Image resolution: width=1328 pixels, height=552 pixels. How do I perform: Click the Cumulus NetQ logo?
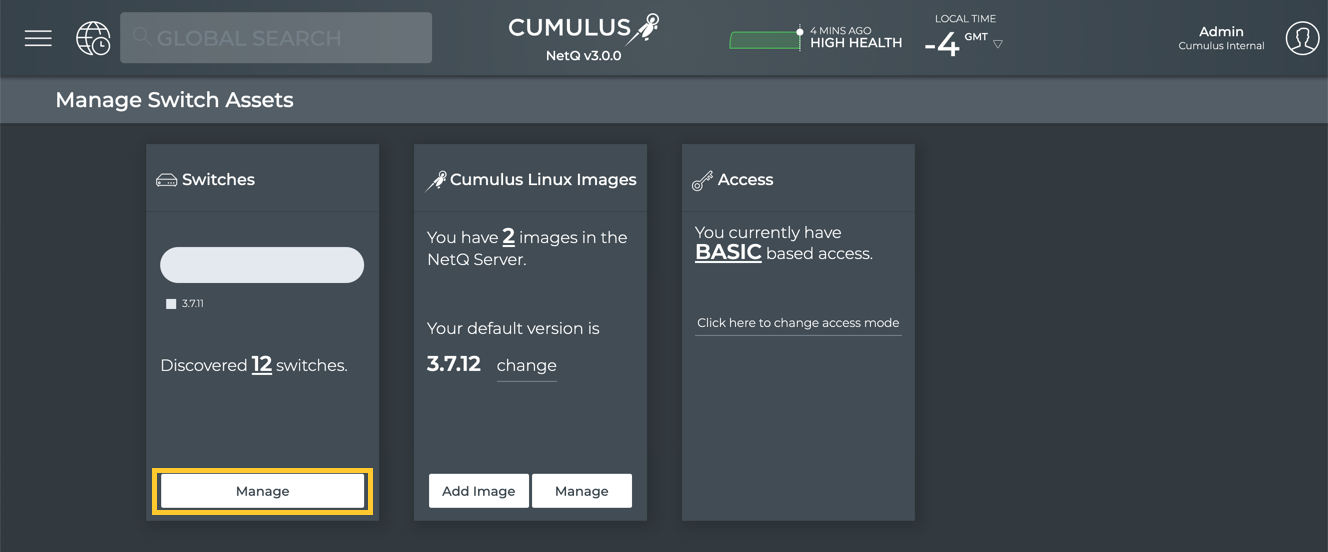point(583,38)
